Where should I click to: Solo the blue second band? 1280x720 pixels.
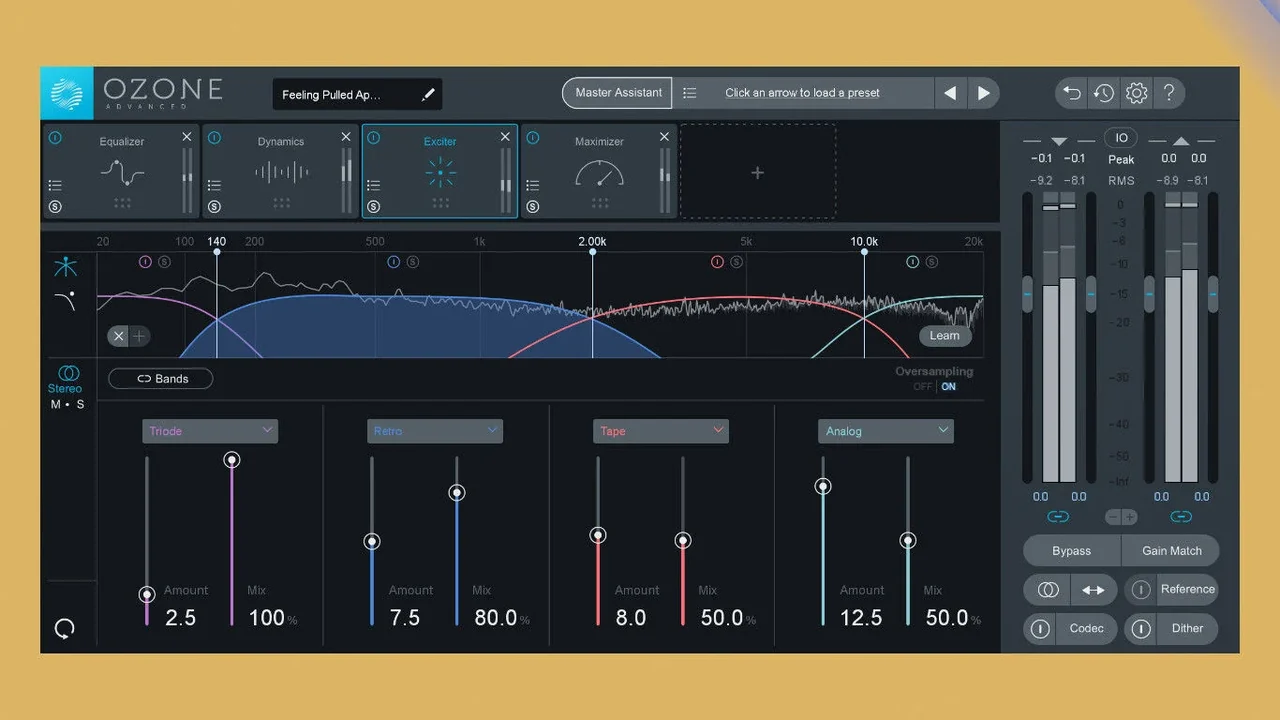(x=413, y=262)
